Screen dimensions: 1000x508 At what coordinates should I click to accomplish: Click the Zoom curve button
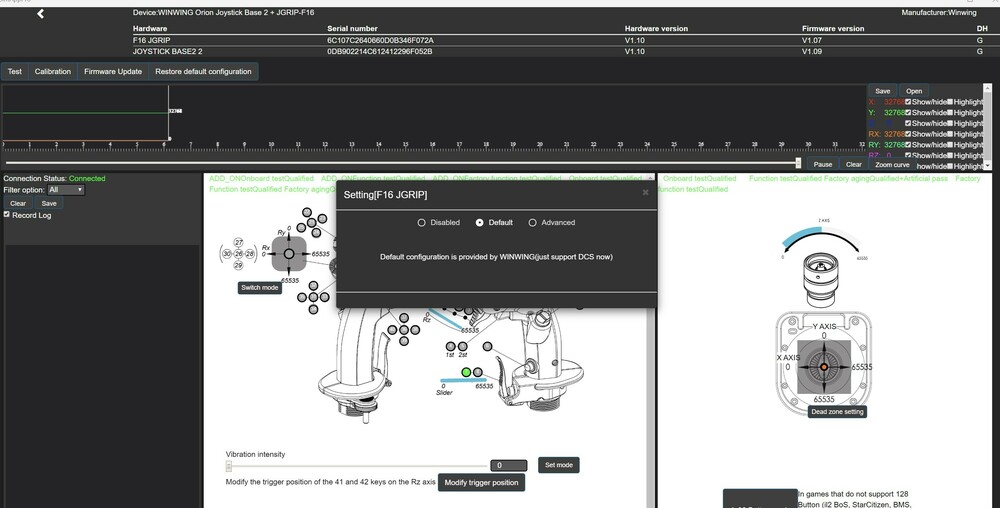(x=892, y=164)
